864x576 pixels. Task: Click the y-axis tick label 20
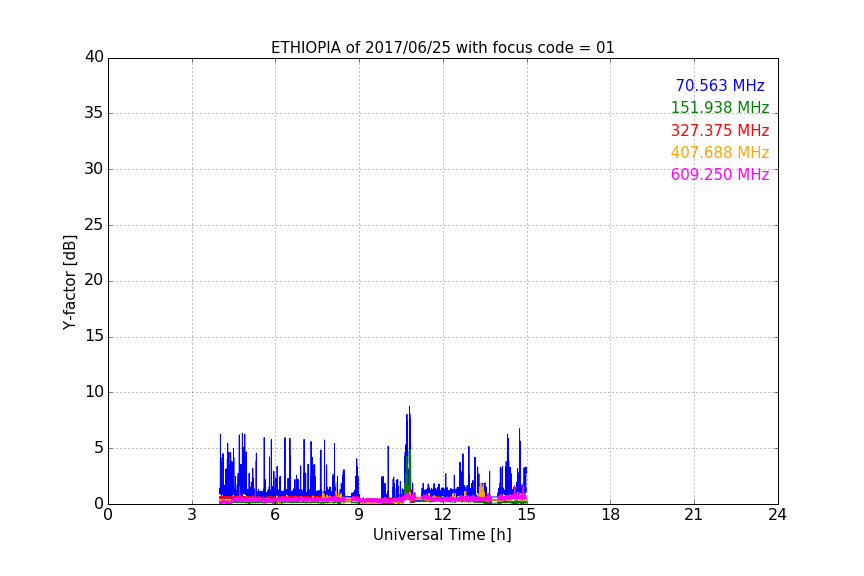(x=94, y=281)
